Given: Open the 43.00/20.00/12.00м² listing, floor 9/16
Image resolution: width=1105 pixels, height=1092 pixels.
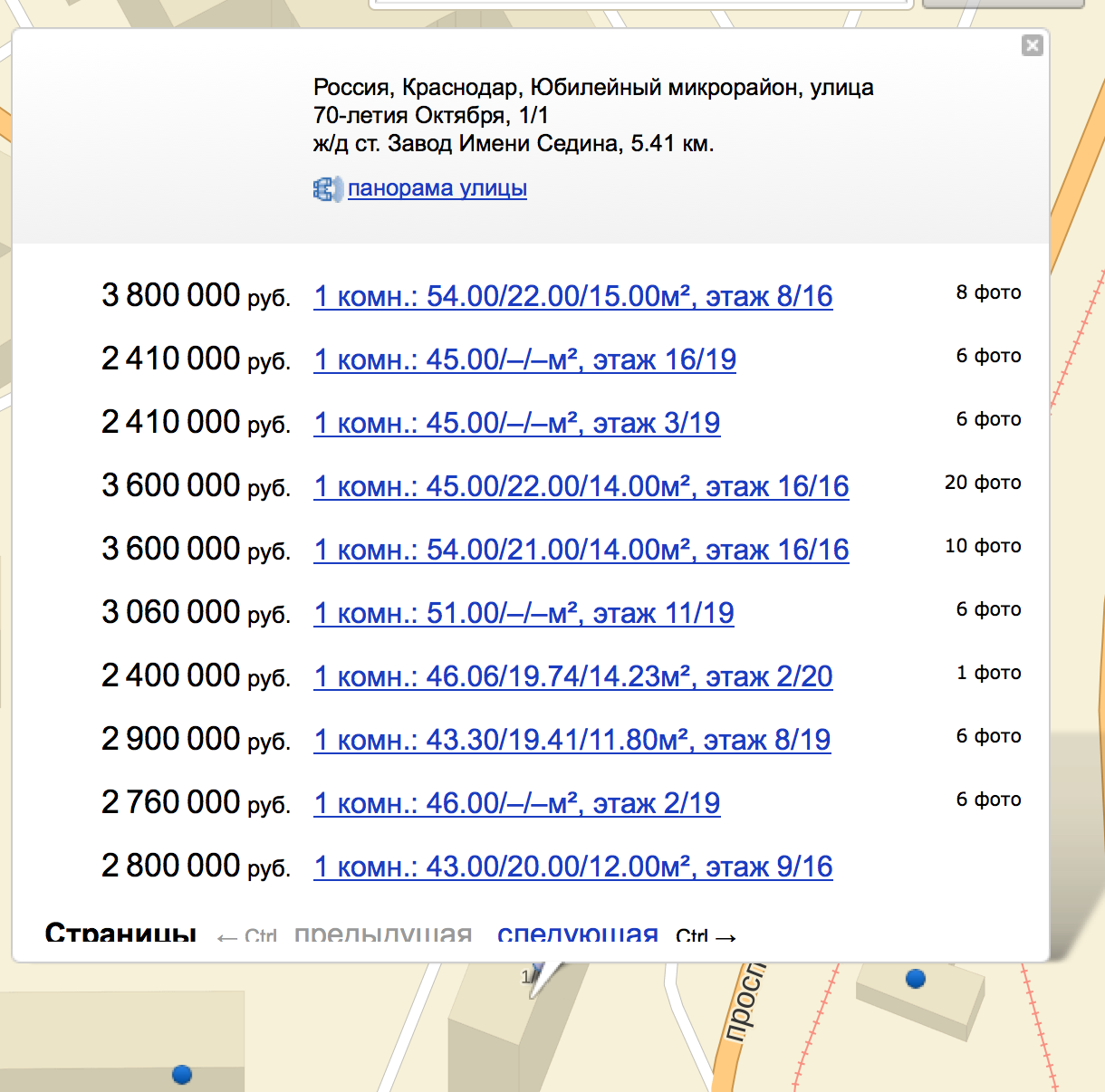Looking at the screenshot, I should 572,867.
